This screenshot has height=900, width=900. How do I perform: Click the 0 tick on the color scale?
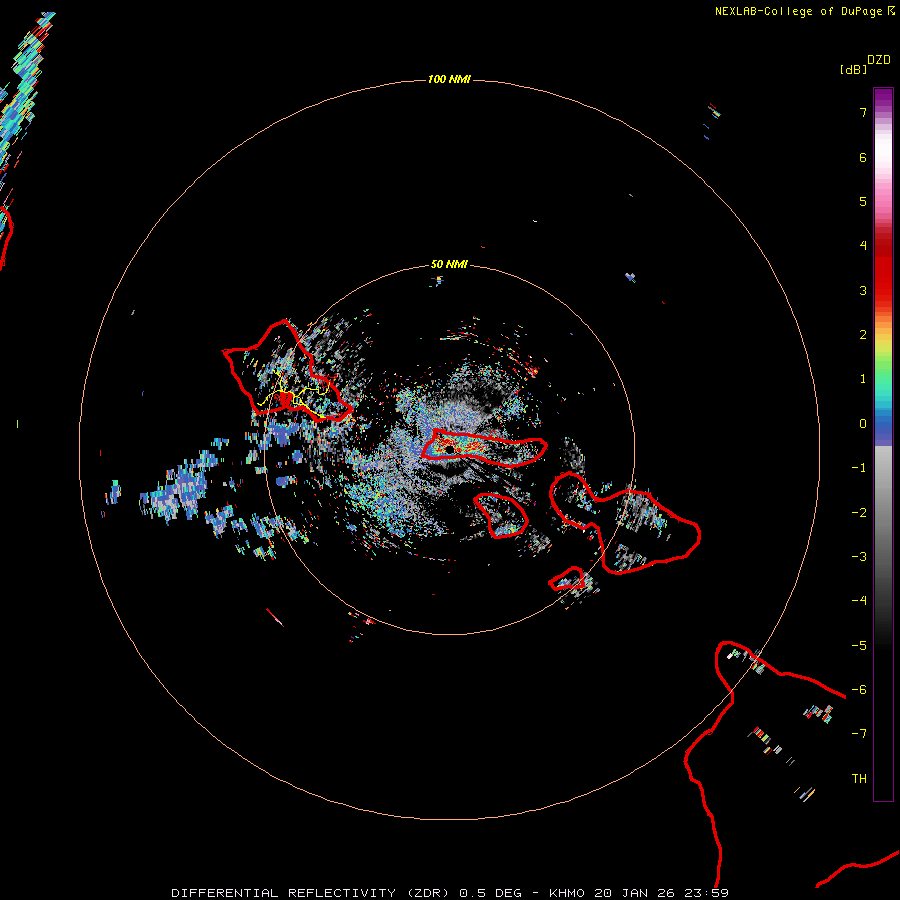pos(863,424)
